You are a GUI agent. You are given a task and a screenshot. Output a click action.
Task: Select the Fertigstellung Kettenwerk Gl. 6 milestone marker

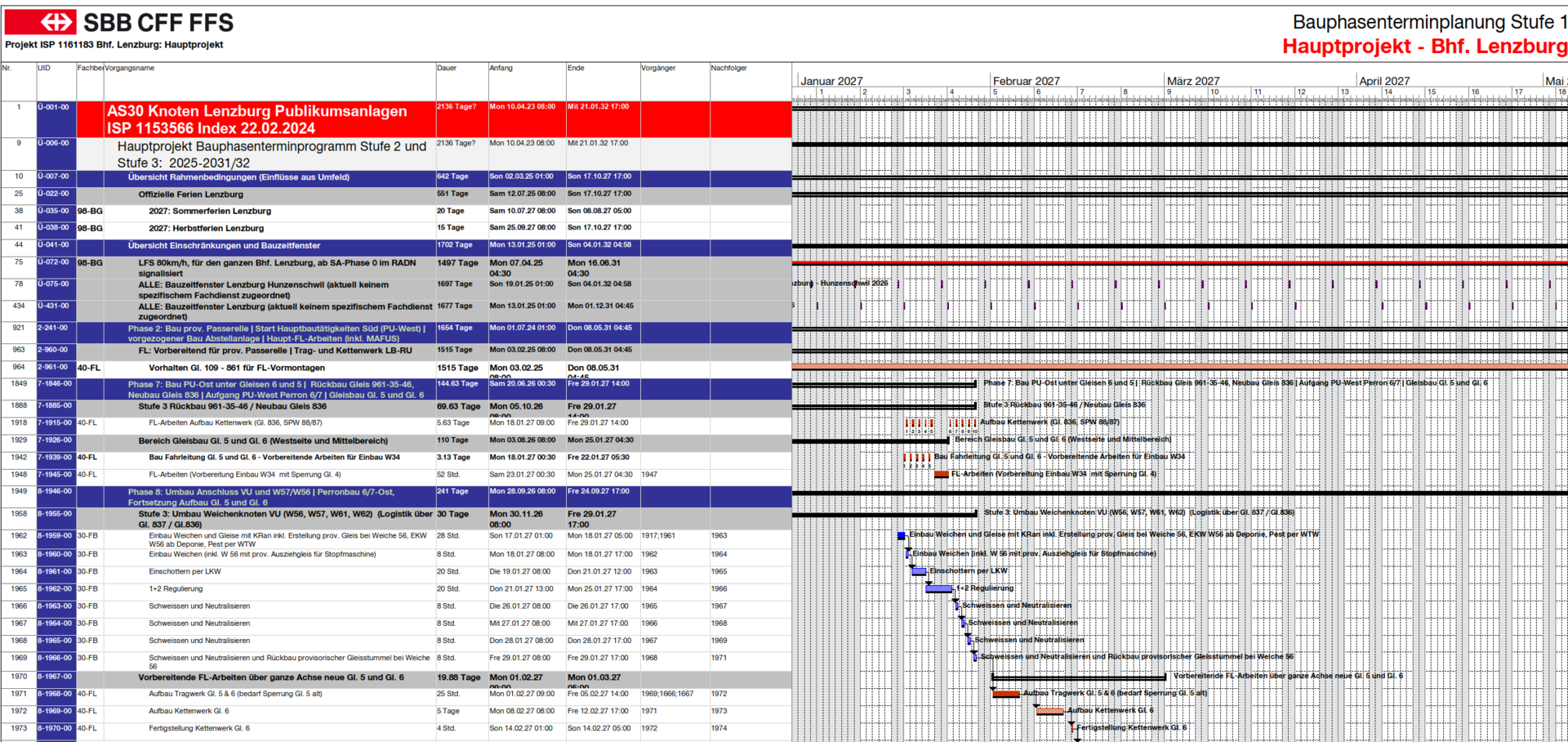1072,727
